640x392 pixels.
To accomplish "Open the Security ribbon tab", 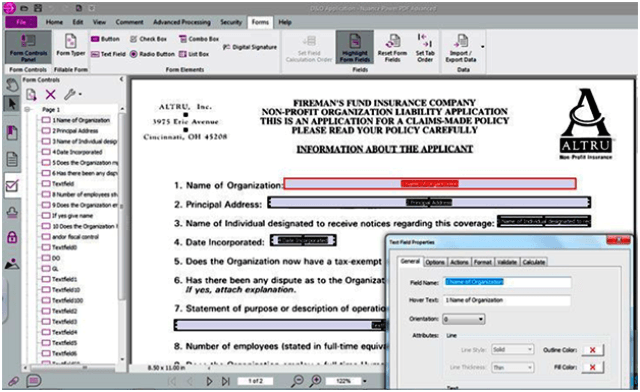I will pos(231,22).
